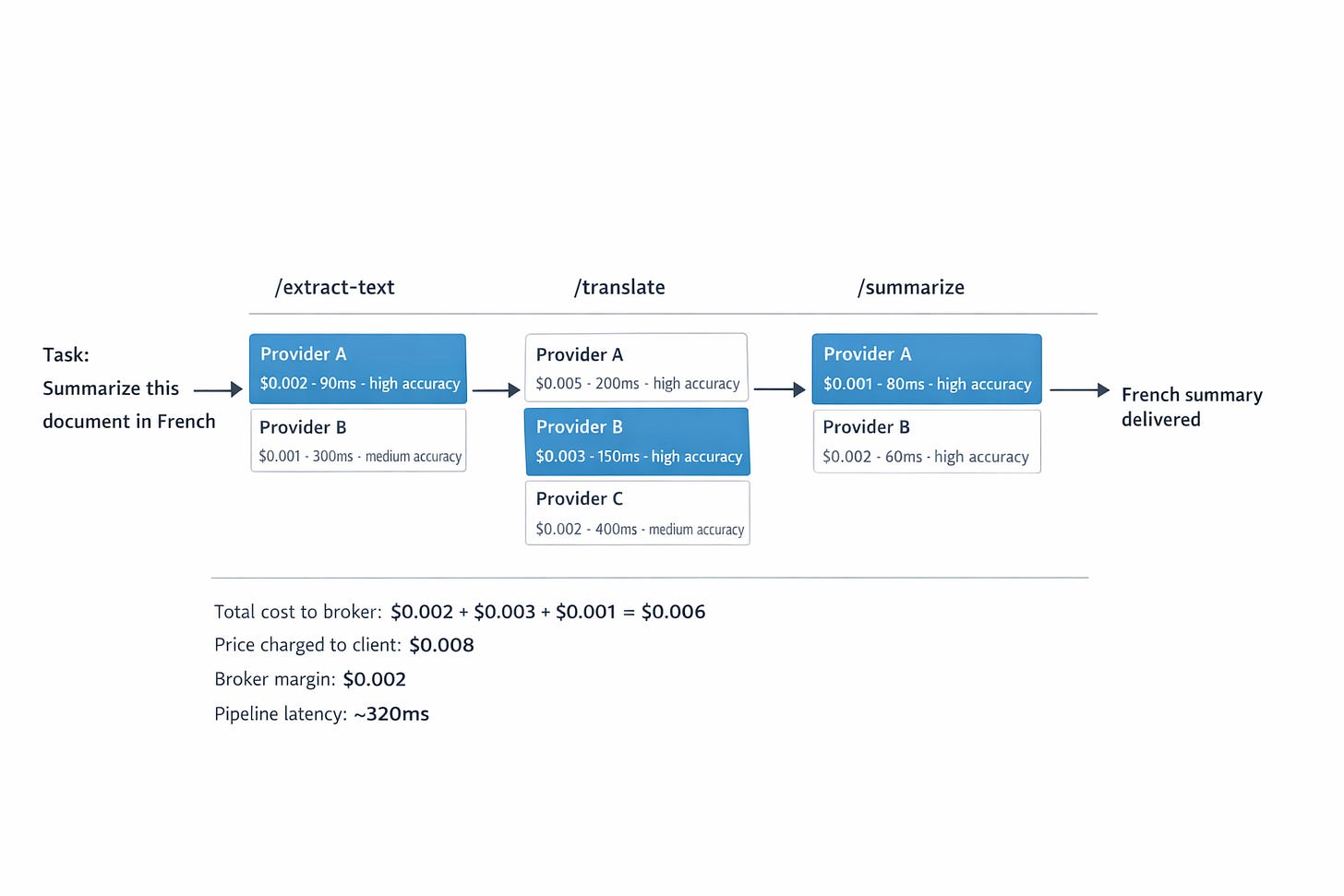Select Provider B under /extract-text
1344x896 pixels.
coord(358,440)
